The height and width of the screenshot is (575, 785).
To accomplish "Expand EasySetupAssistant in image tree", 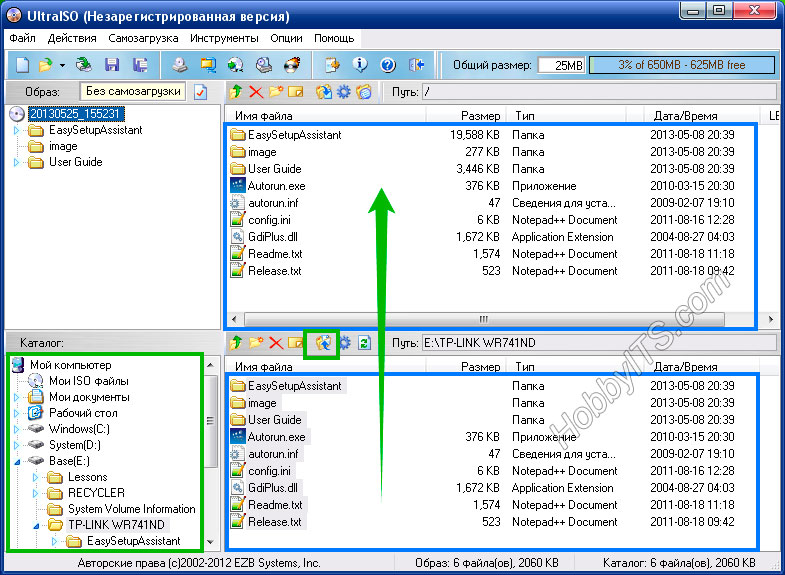I will (x=16, y=131).
